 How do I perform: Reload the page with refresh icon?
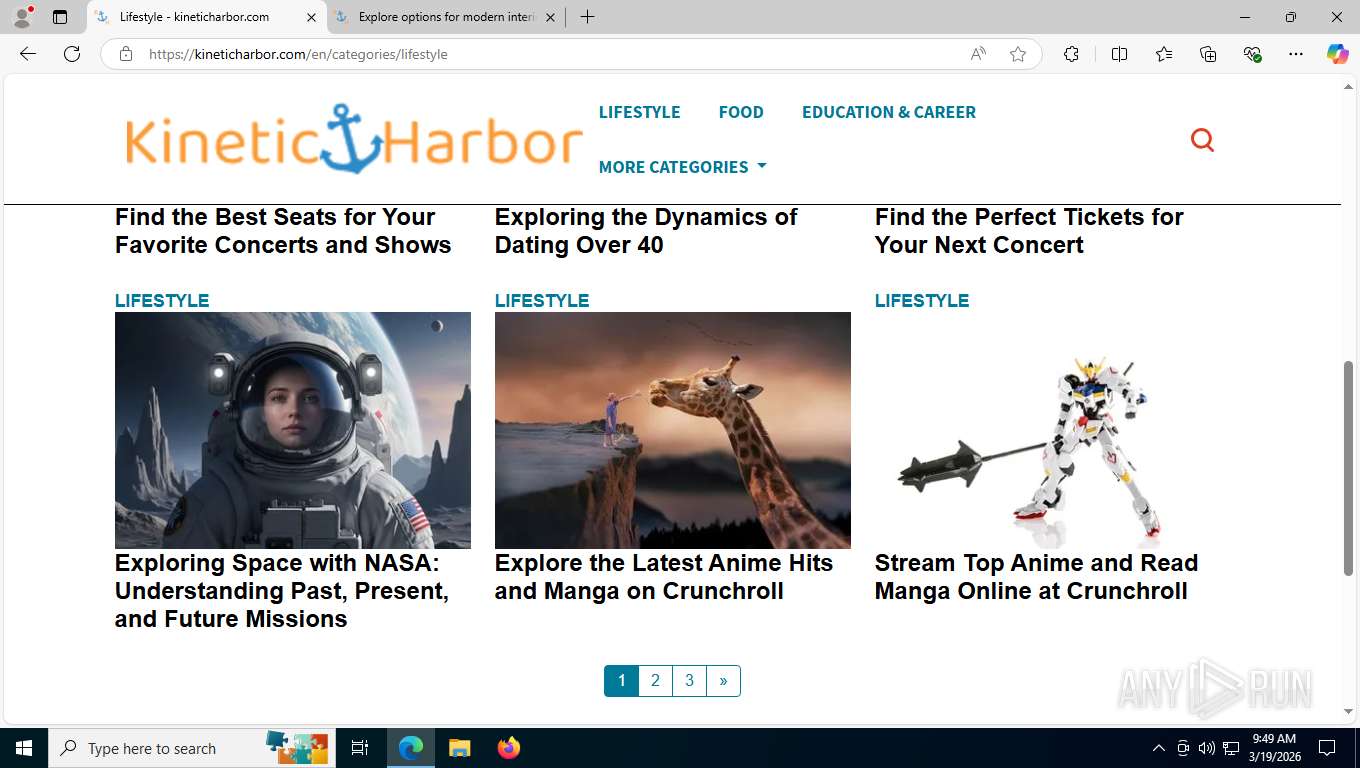point(72,54)
